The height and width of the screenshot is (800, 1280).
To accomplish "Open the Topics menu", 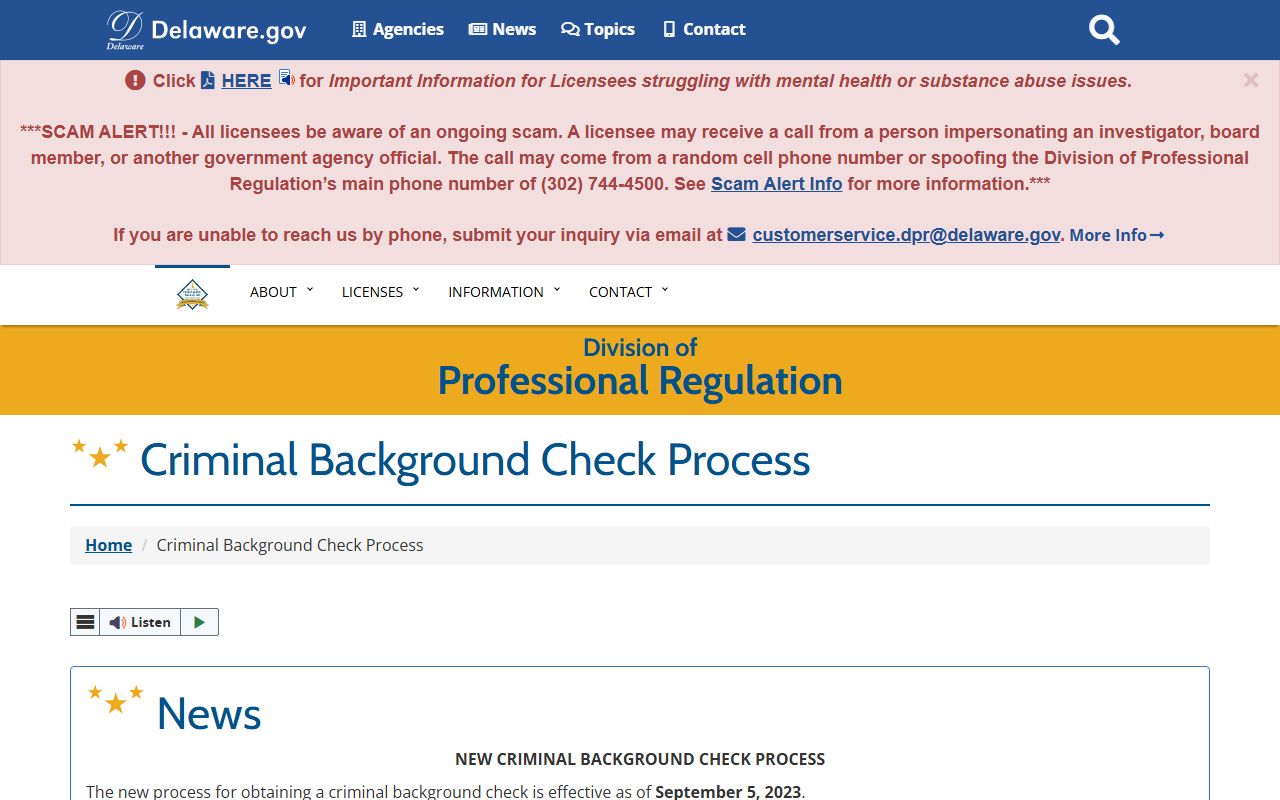I will tap(598, 29).
